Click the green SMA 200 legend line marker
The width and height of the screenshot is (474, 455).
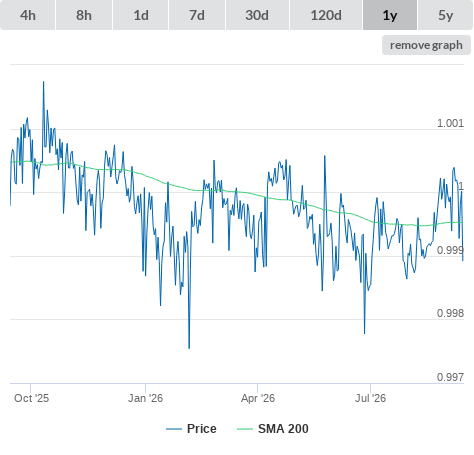245,429
